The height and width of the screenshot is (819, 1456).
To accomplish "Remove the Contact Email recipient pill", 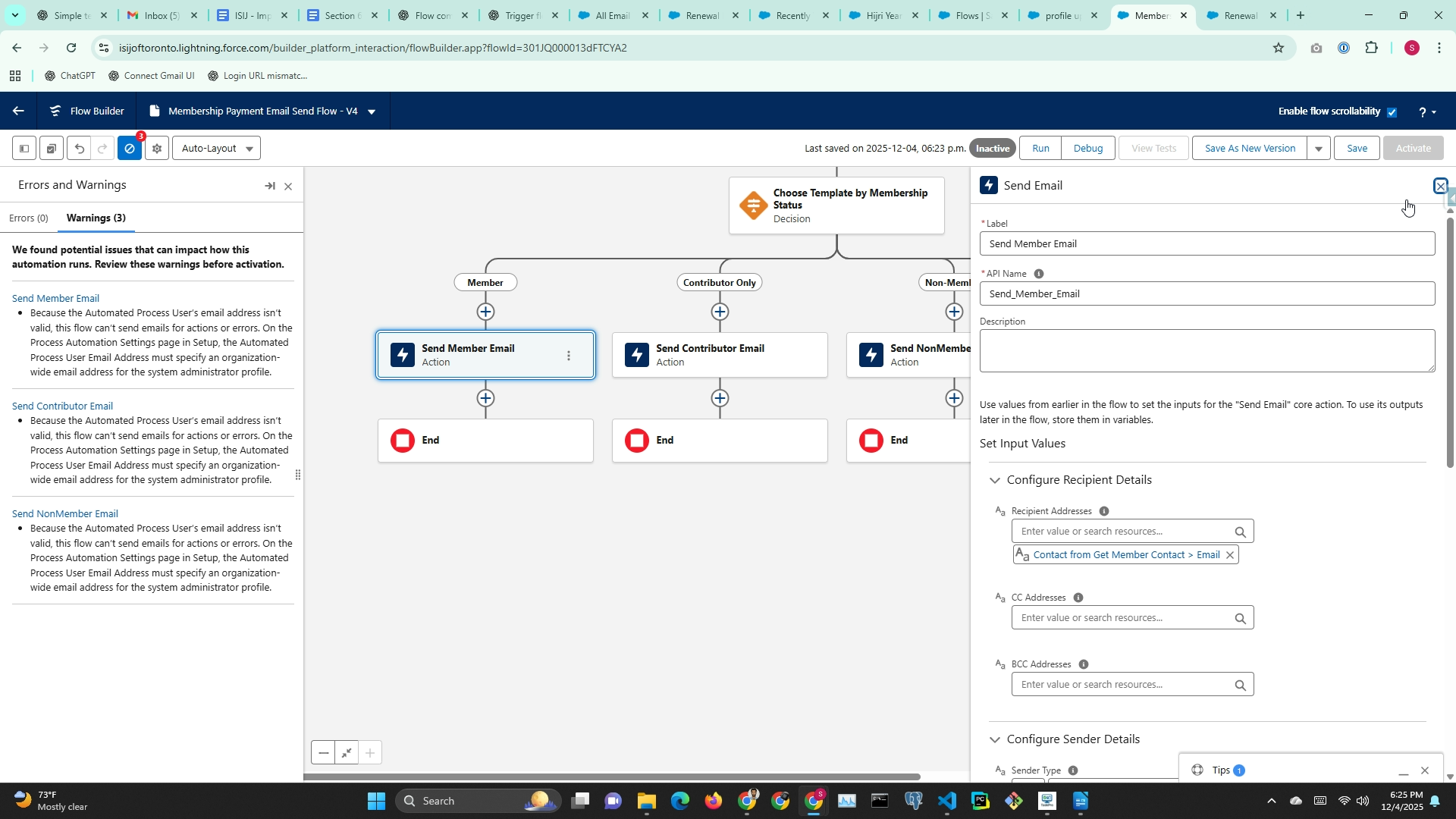I will click(1230, 555).
